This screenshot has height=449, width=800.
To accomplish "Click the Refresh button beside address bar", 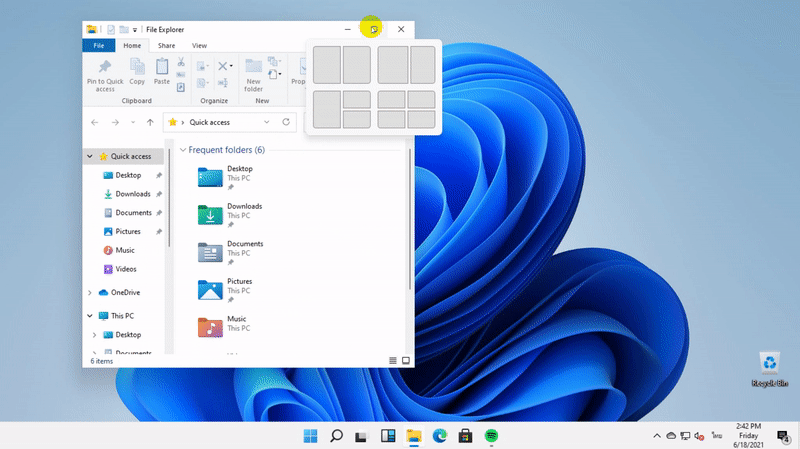I will click(286, 122).
